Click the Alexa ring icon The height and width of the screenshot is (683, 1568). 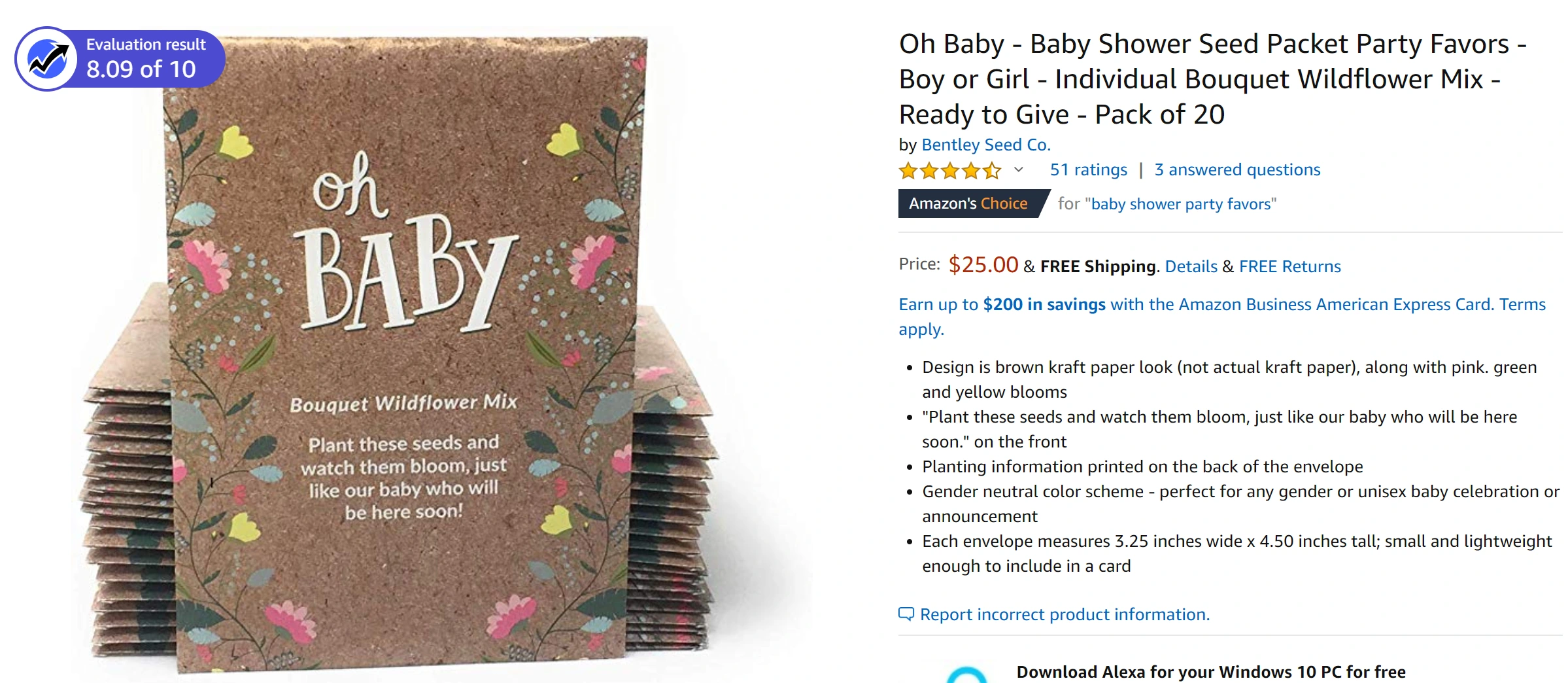tap(966, 676)
